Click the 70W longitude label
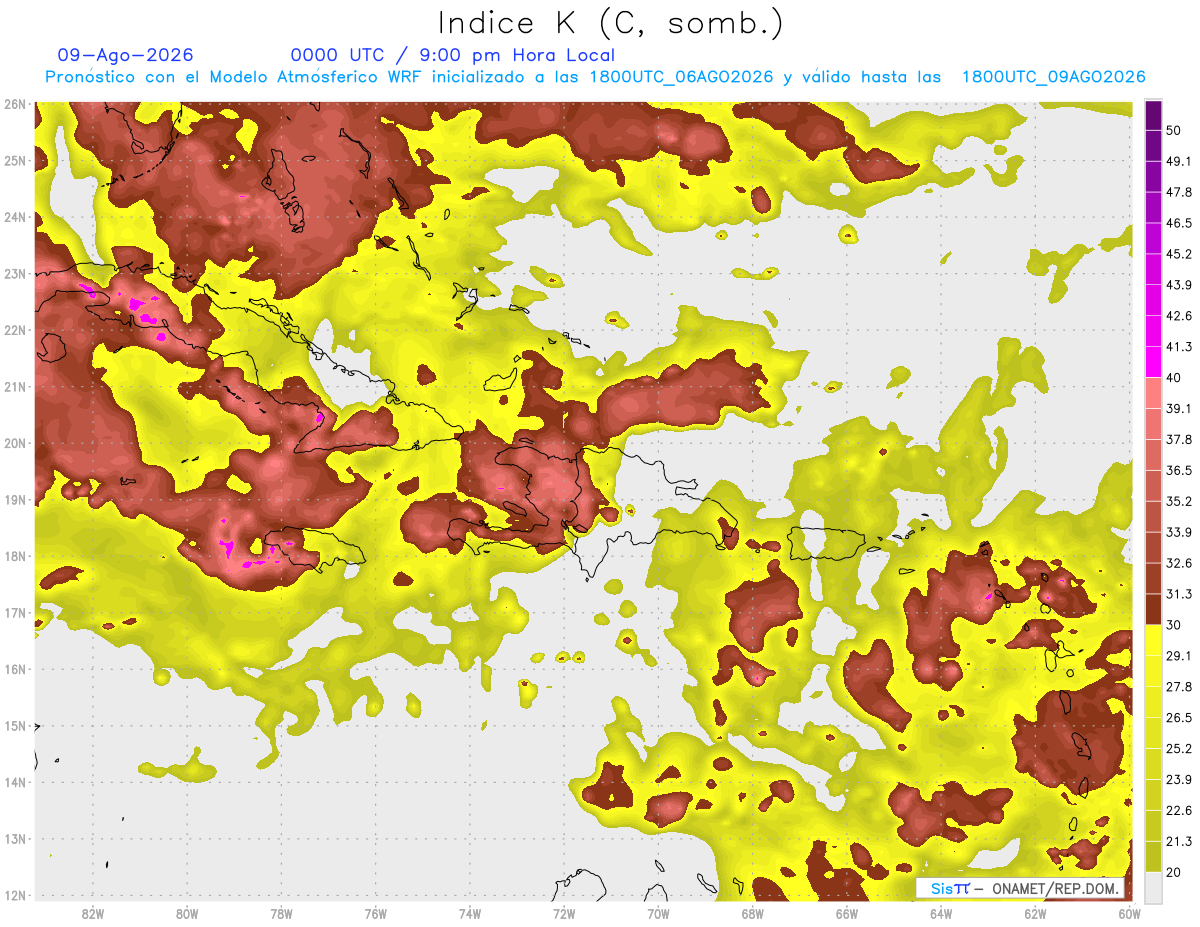Screen dimensions: 1200x927 point(658,914)
